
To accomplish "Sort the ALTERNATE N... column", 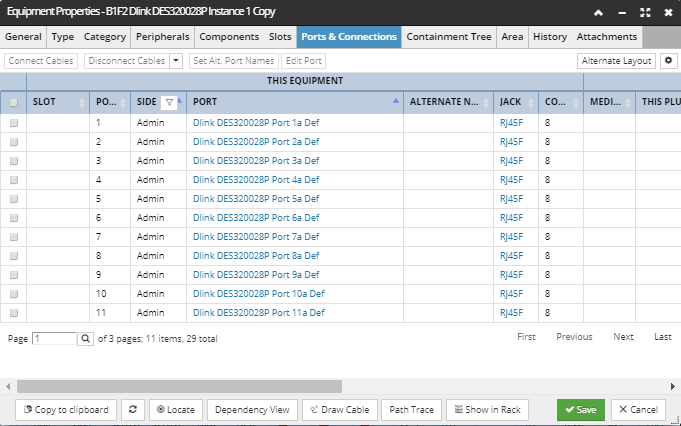I will click(486, 102).
